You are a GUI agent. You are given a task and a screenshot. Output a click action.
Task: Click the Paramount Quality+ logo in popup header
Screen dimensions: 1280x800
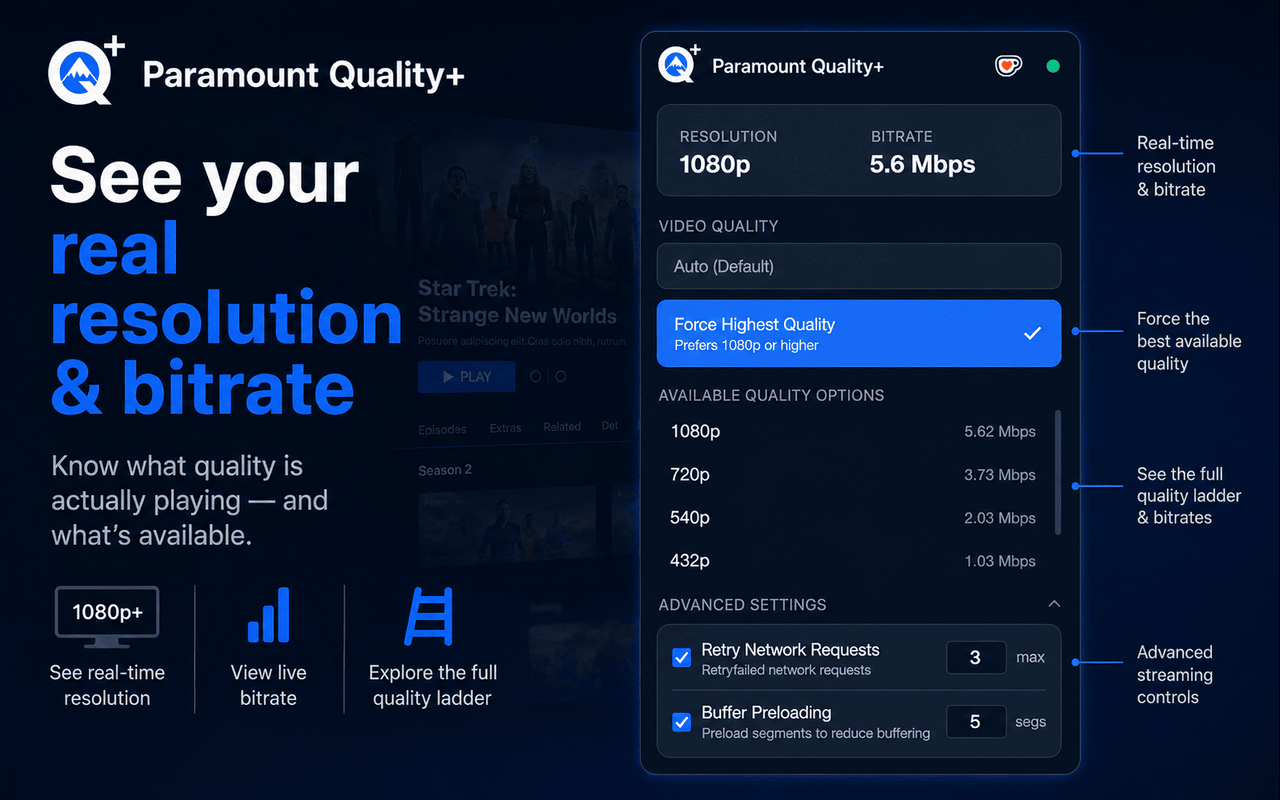[680, 64]
